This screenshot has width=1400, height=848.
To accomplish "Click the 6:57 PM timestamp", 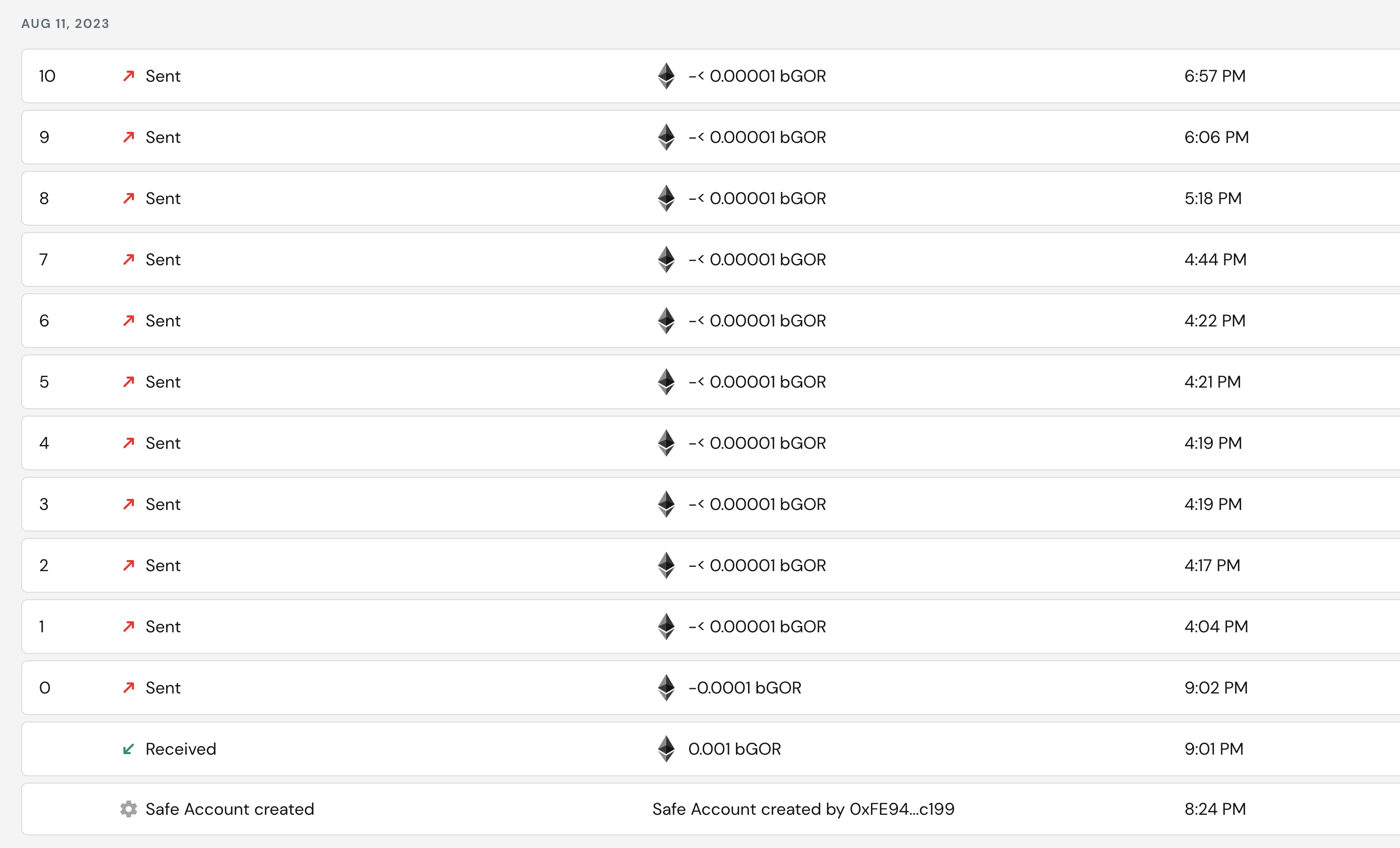I will (1215, 76).
